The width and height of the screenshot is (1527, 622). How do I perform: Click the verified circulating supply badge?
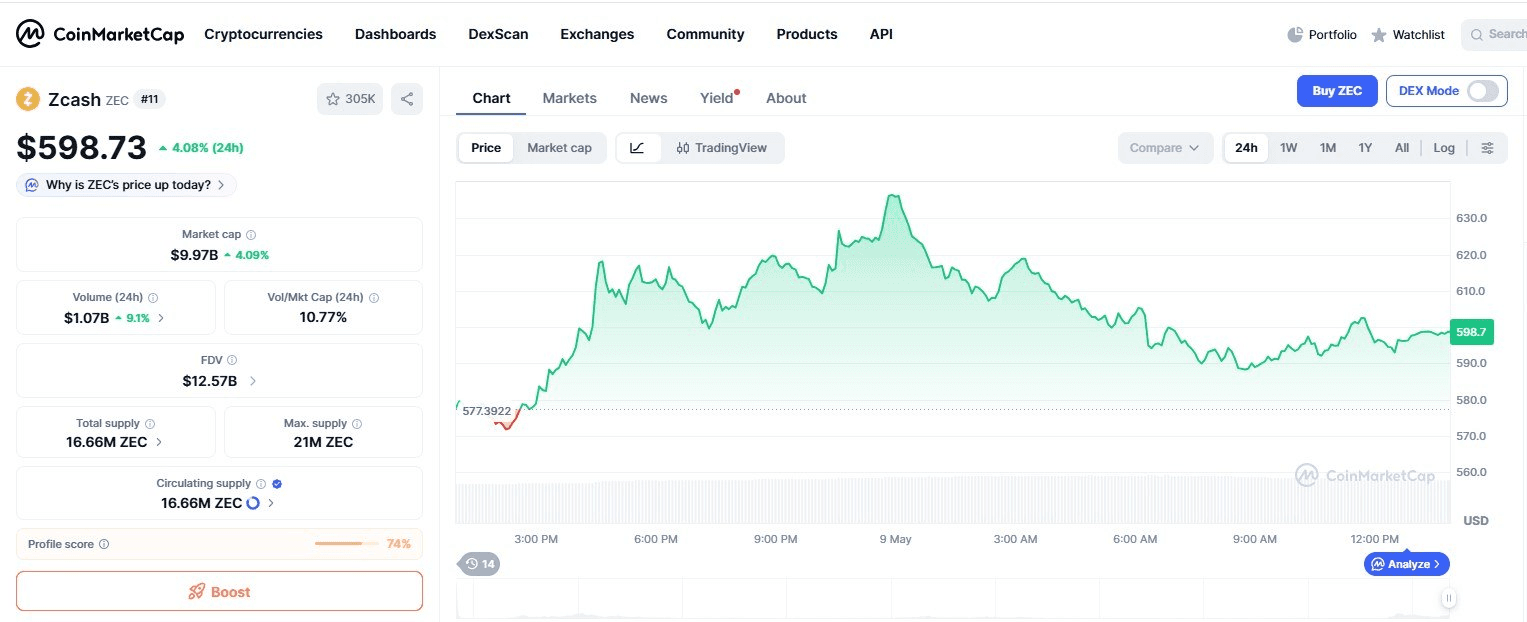point(277,484)
